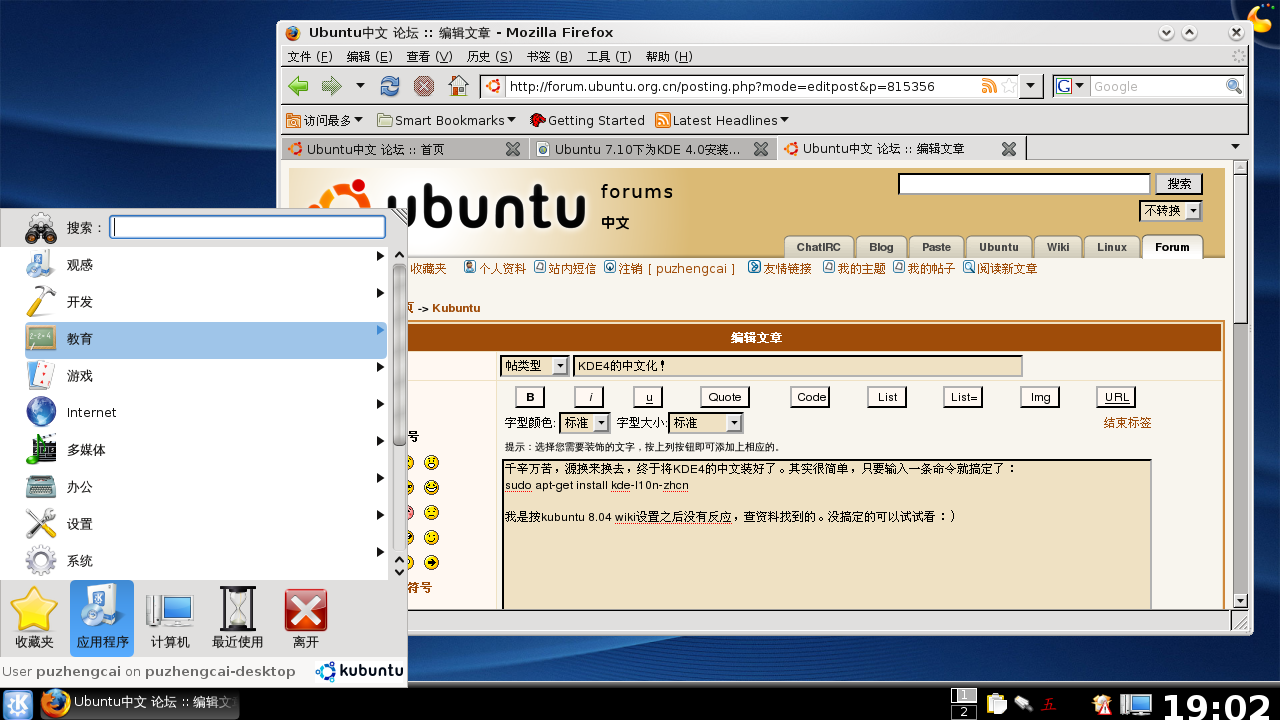Select 应用程序 applications tab in K menu
Image resolution: width=1280 pixels, height=720 pixels.
[102, 619]
